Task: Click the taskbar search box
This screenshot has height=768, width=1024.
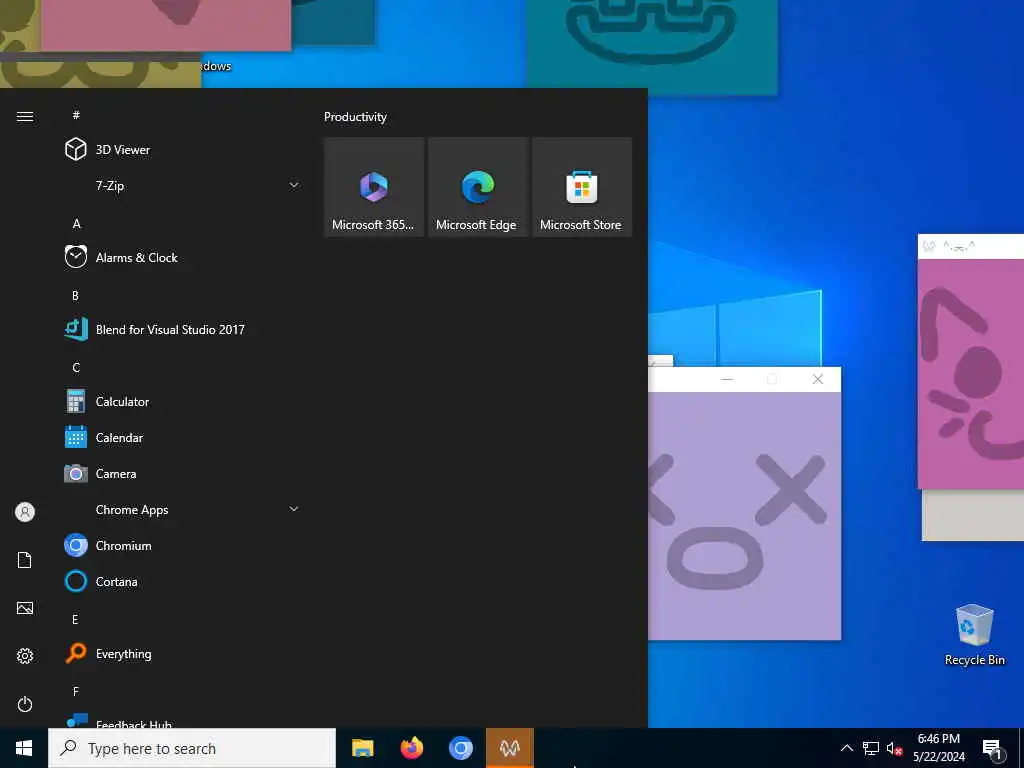Action: point(192,748)
